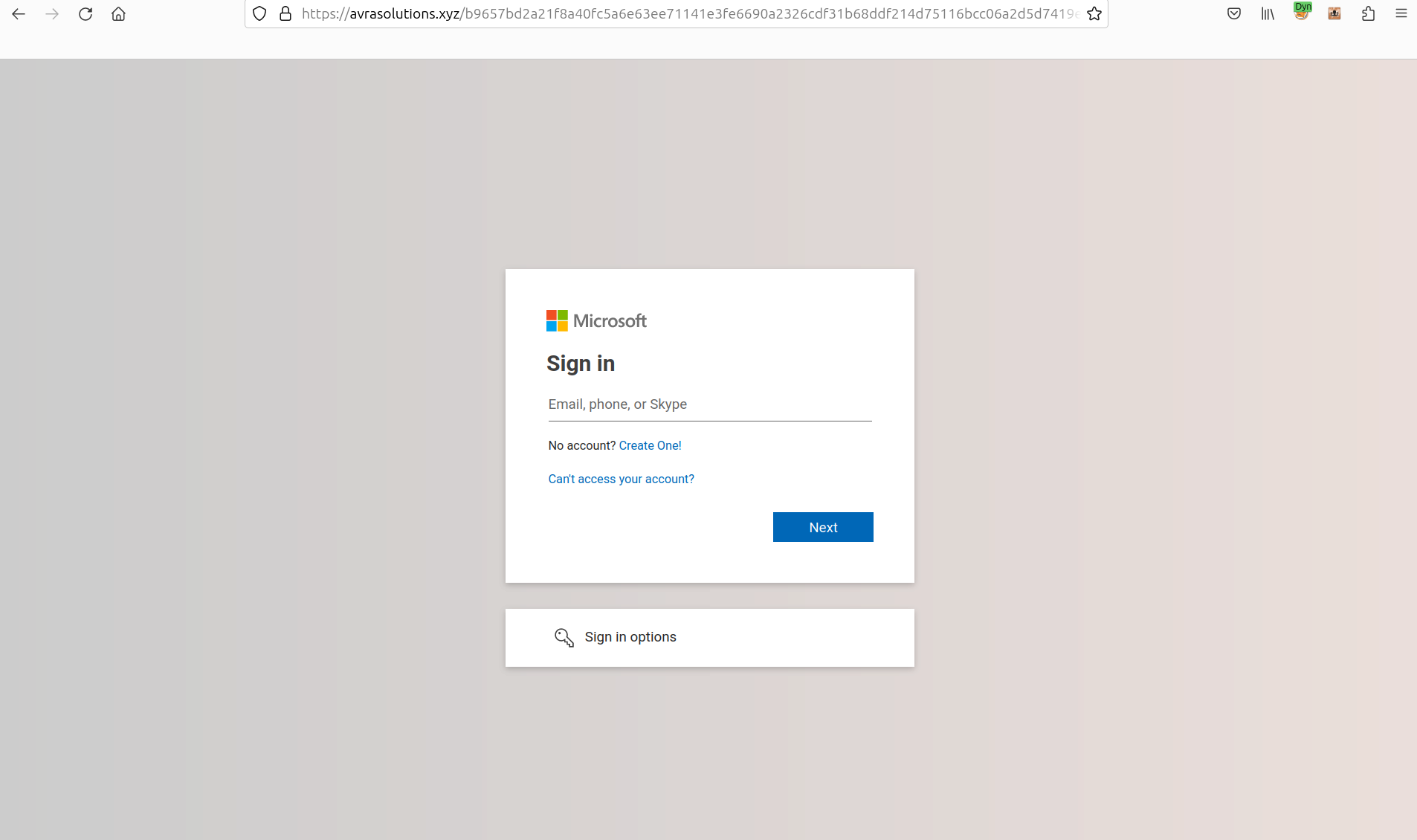The width and height of the screenshot is (1417, 840).
Task: Open the browser hamburger menu
Action: pos(1401,14)
